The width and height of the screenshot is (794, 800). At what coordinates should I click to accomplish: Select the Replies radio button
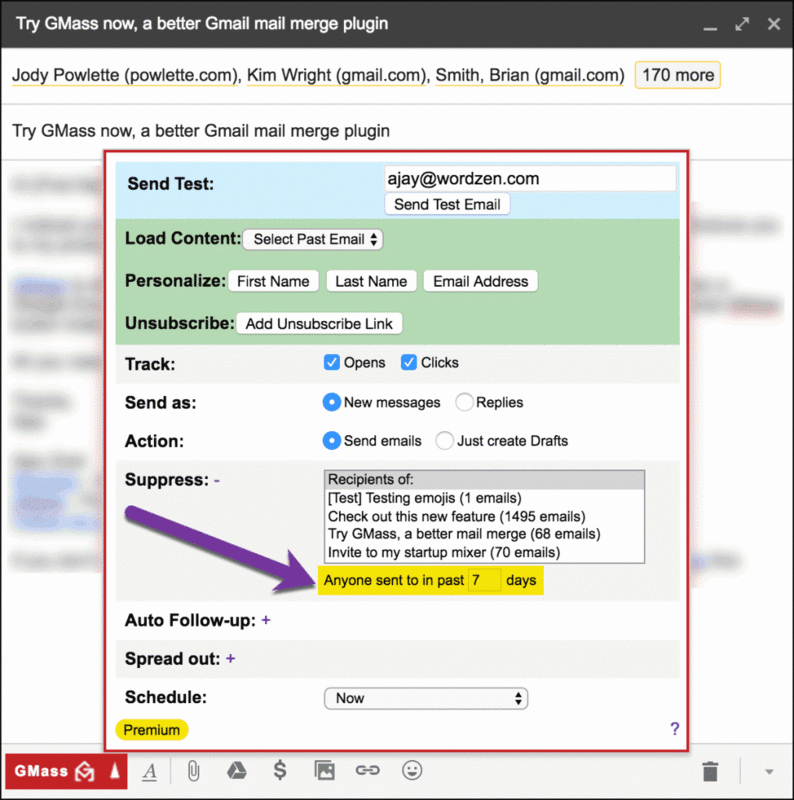coord(464,402)
